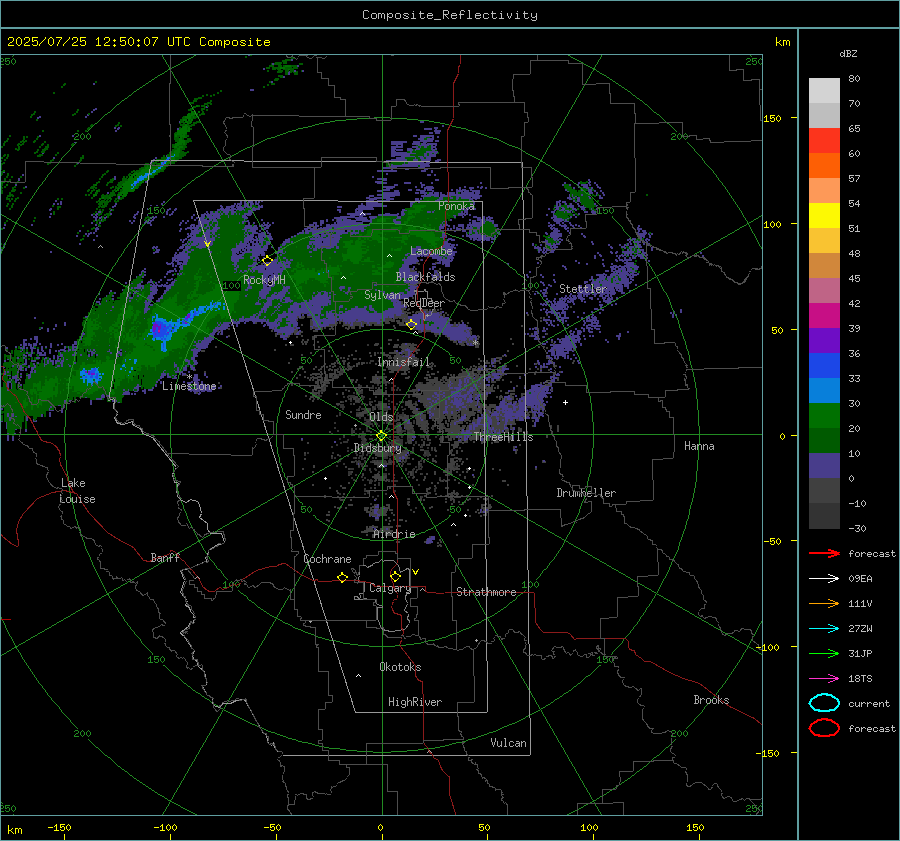
Task: Click the Didsbury city label
Action: click(x=377, y=448)
